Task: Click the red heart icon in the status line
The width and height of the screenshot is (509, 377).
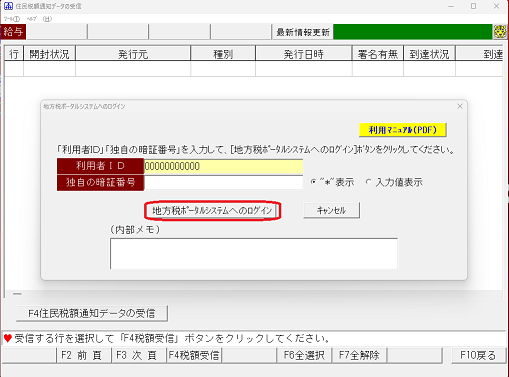Action: point(8,339)
